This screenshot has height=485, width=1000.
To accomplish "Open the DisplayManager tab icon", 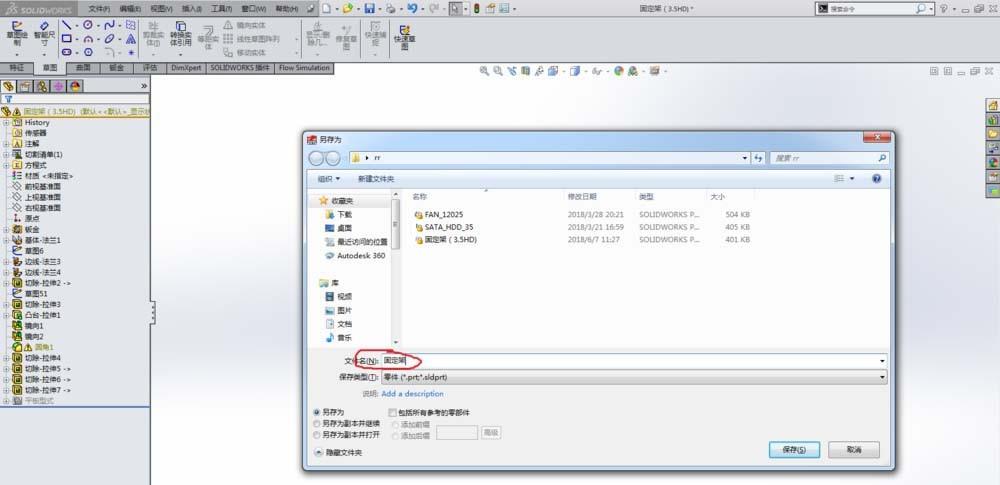I will click(75, 86).
